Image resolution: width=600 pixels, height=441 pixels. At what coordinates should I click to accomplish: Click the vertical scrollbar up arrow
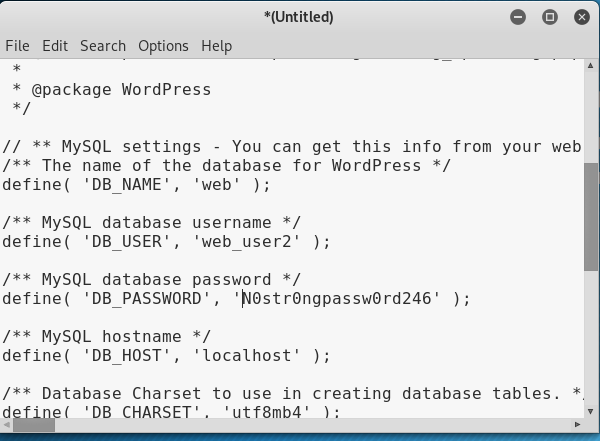click(x=590, y=66)
